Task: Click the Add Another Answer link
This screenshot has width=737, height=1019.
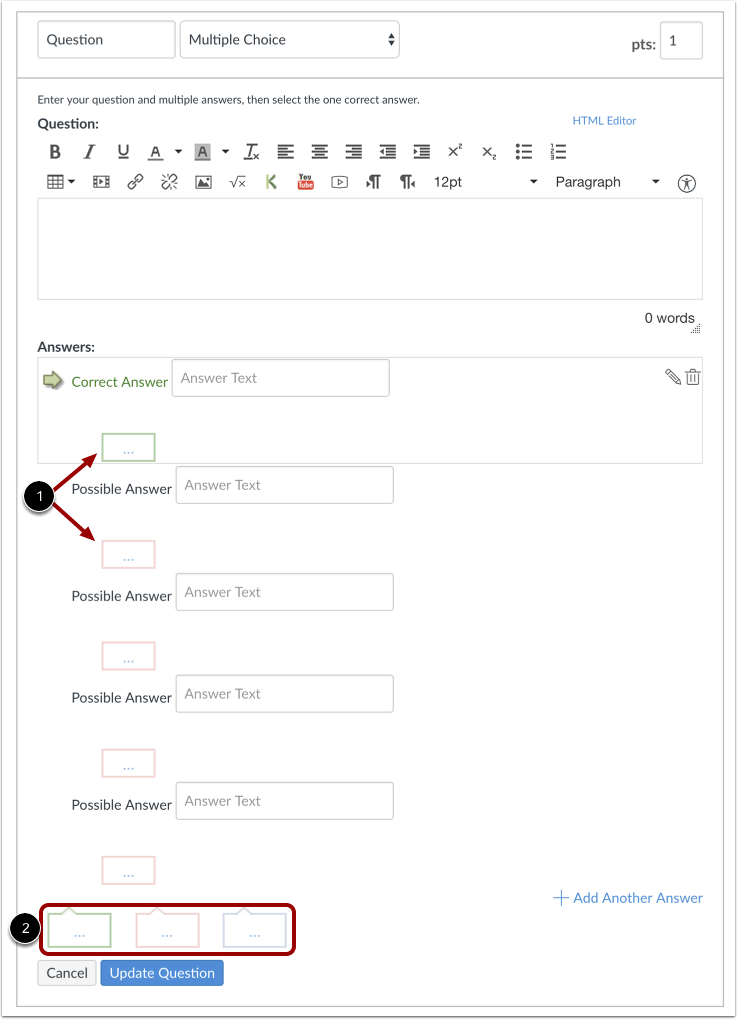Action: click(628, 898)
